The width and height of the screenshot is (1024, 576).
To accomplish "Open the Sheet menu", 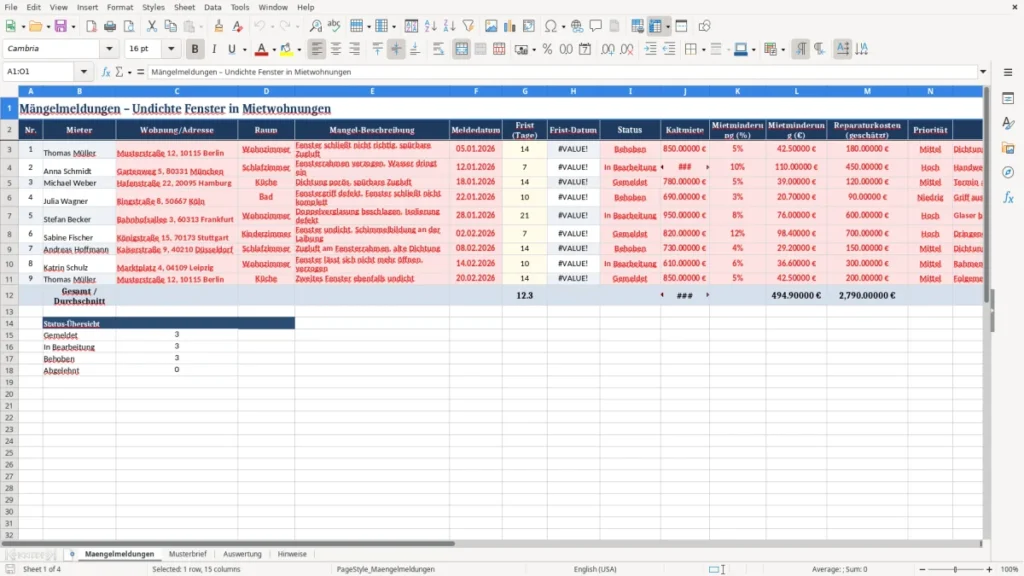I will click(x=184, y=7).
